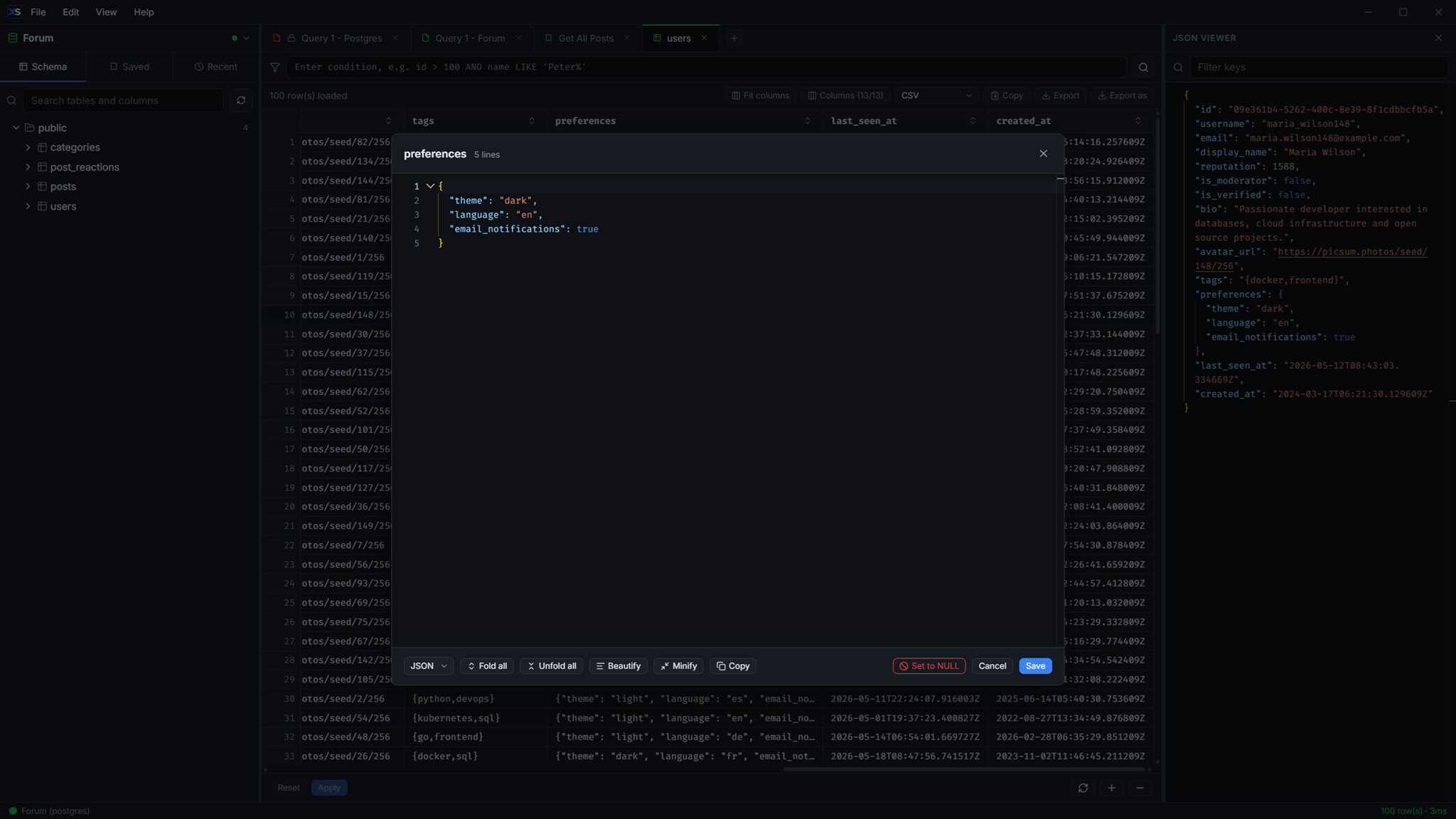Open the Forum connection dropdown chevron
The width and height of the screenshot is (1456, 819).
(x=246, y=38)
